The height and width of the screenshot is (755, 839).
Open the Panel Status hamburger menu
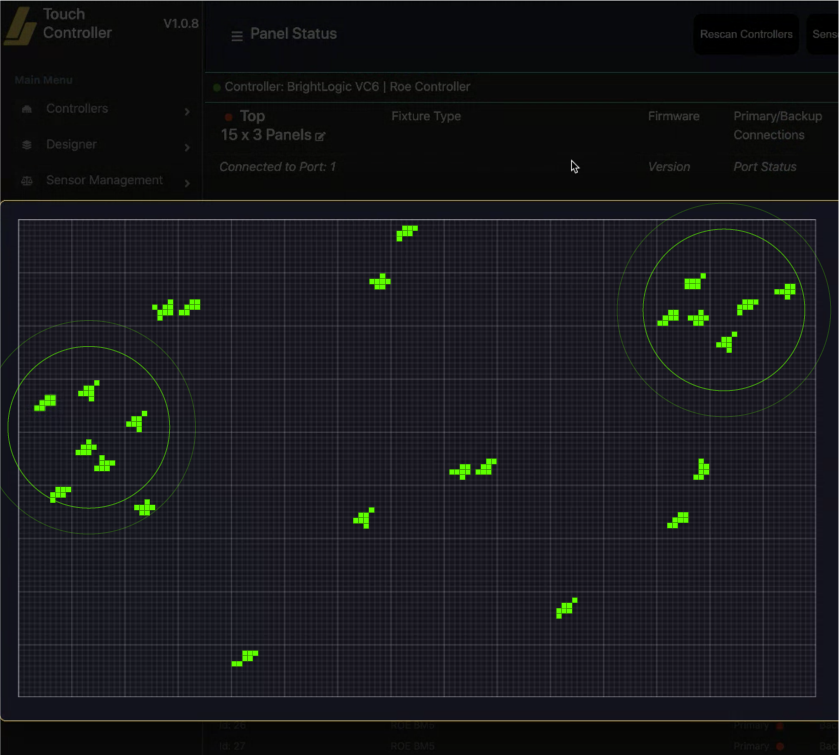click(x=237, y=33)
